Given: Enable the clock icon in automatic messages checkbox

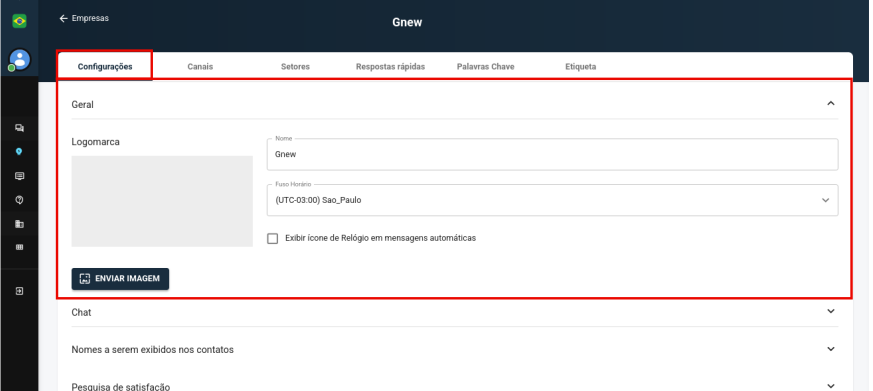Looking at the screenshot, I should tap(272, 238).
